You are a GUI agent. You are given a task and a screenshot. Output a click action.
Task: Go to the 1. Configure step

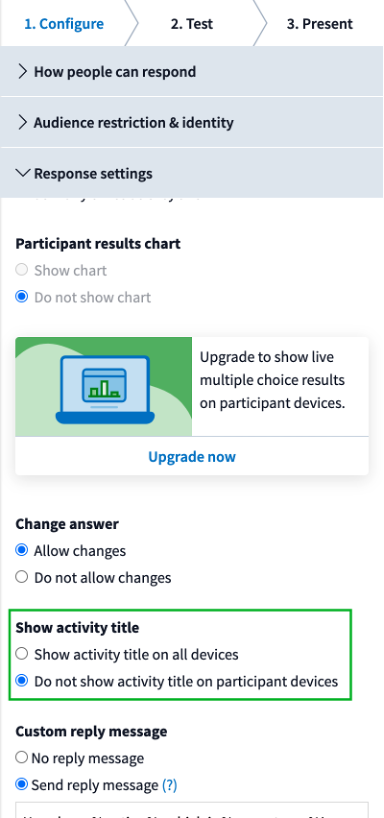click(64, 24)
